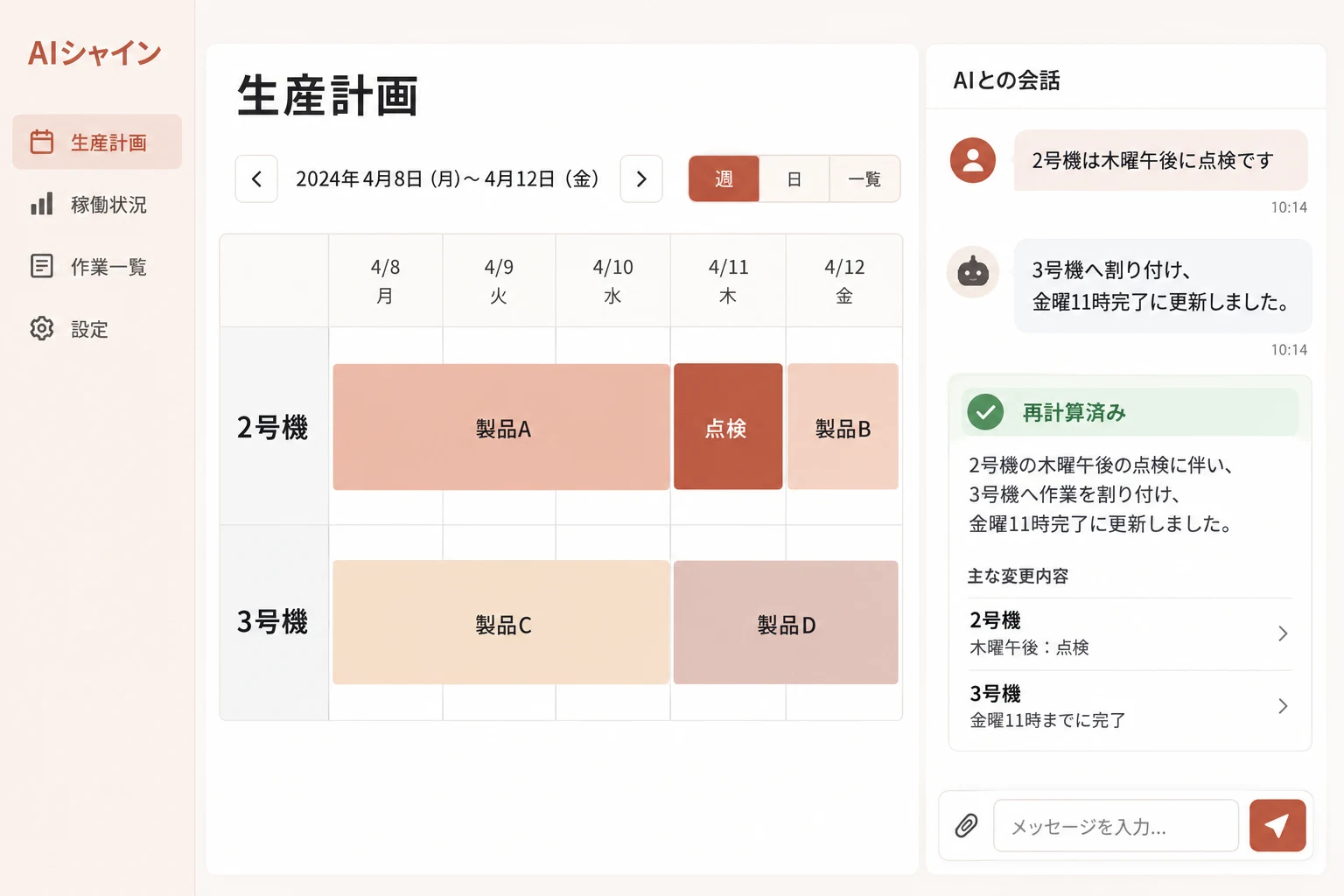The width and height of the screenshot is (1344, 896).
Task: Click the AIシャイン logo
Action: pos(94,53)
